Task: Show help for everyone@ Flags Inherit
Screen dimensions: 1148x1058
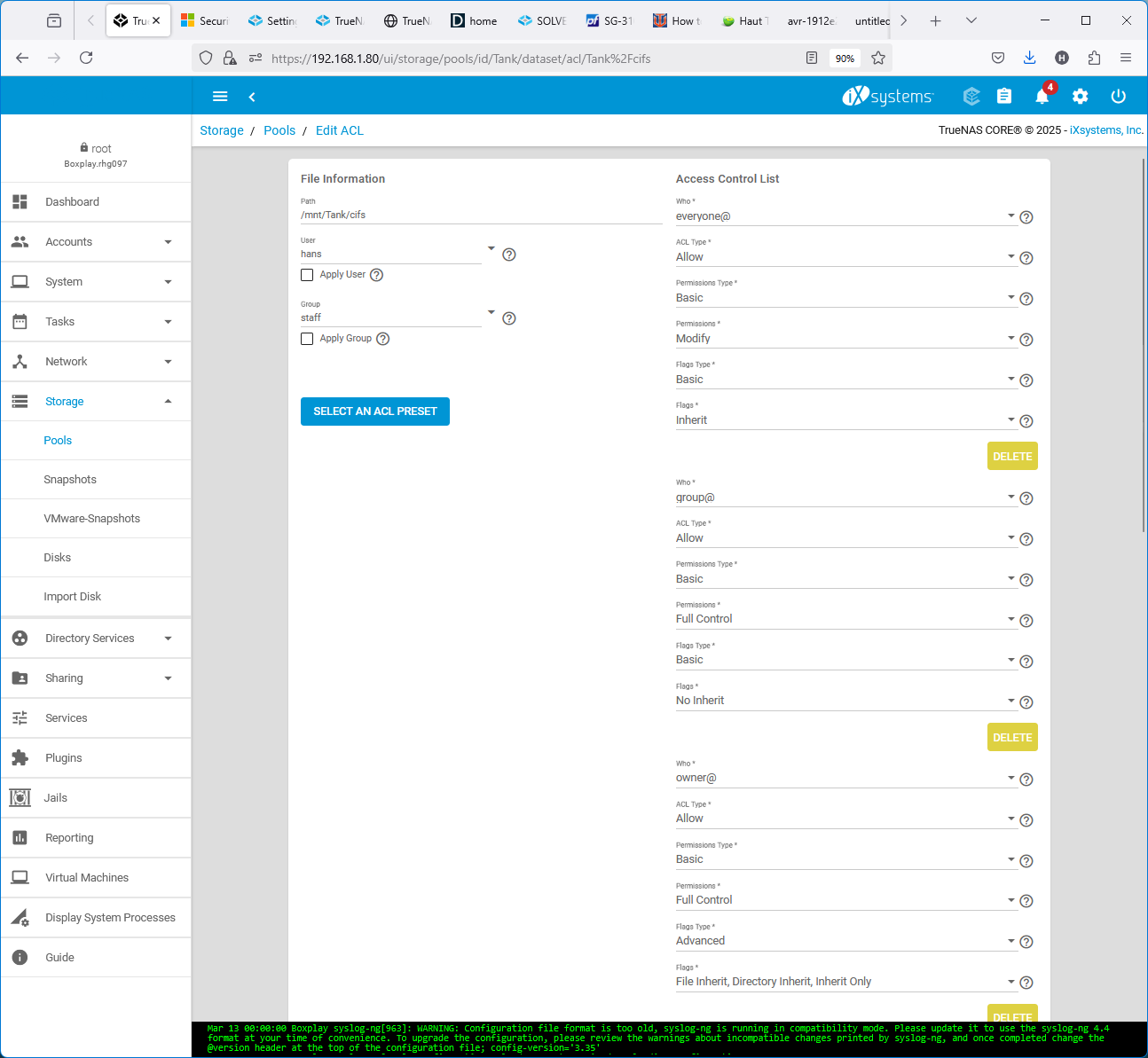Action: pos(1026,421)
